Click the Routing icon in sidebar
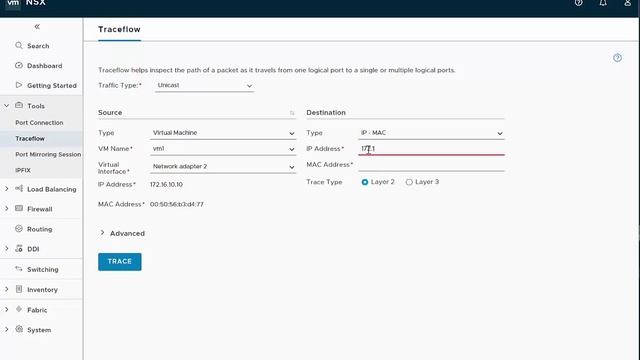 pyautogui.click(x=19, y=229)
